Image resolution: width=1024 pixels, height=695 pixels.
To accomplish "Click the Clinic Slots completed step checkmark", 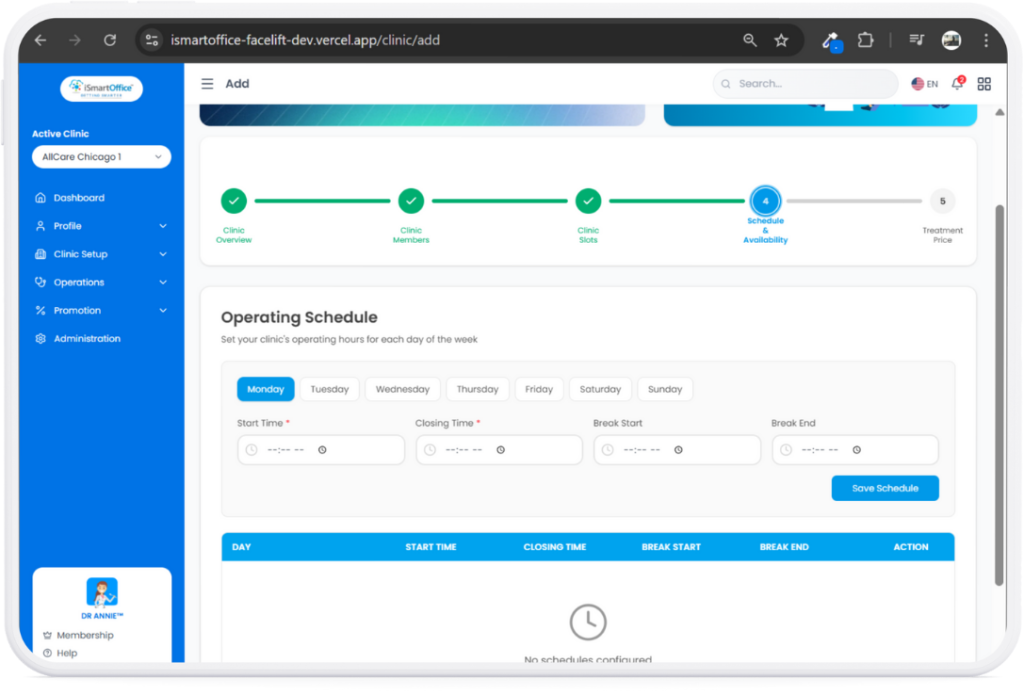I will tap(588, 201).
